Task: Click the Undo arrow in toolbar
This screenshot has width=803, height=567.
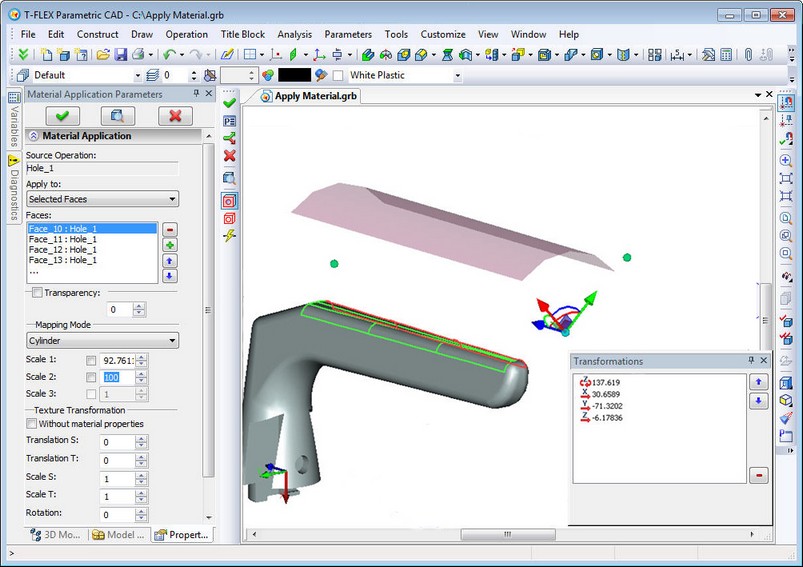Action: [168, 54]
